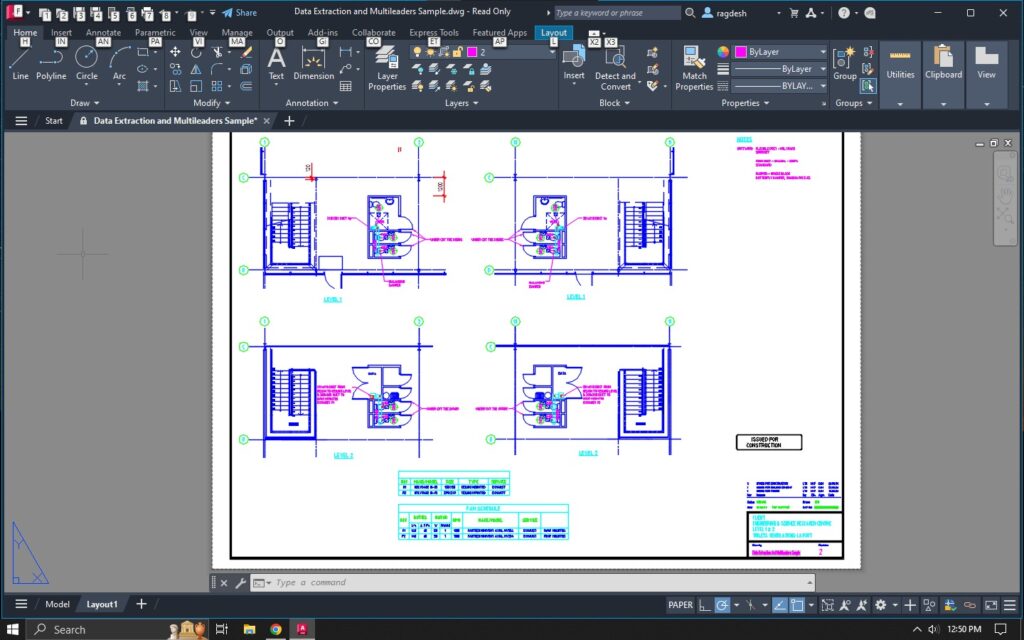Add a new layout with plus button
This screenshot has height=640, width=1024.
(x=141, y=604)
